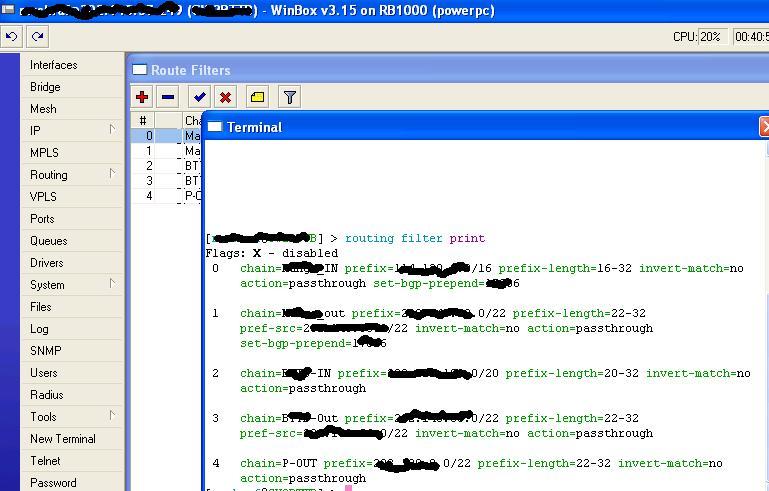Click the Route Filters title bar

coord(449,70)
